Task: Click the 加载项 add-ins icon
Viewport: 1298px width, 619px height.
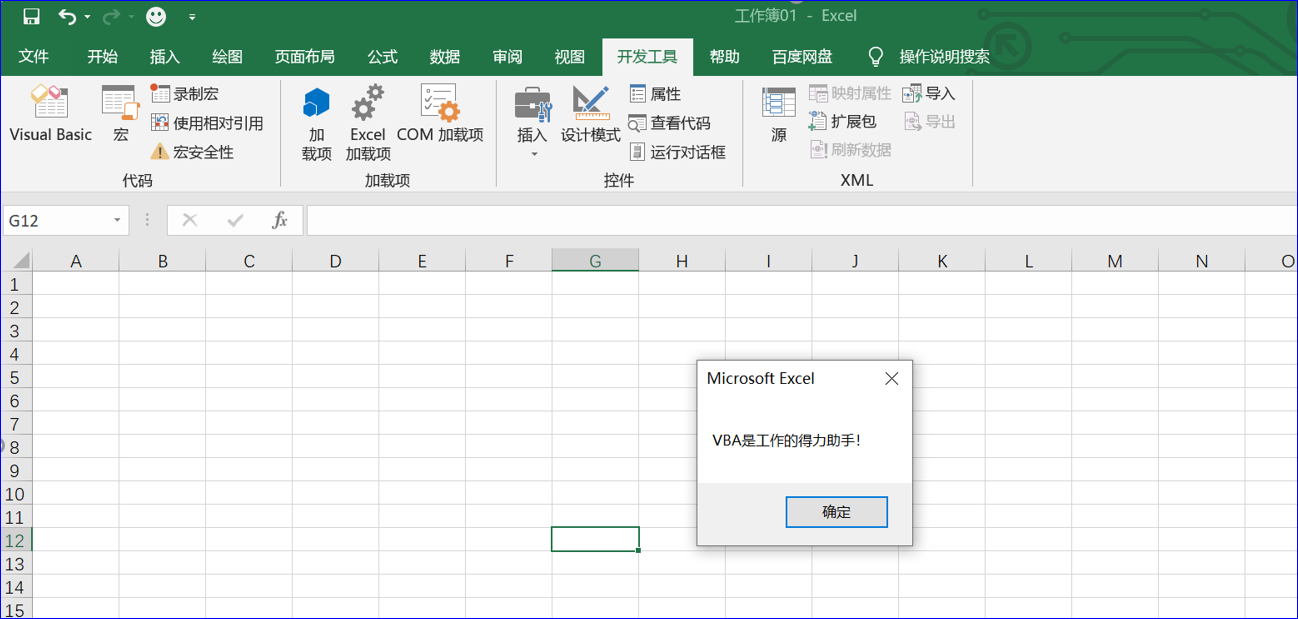Action: click(316, 124)
